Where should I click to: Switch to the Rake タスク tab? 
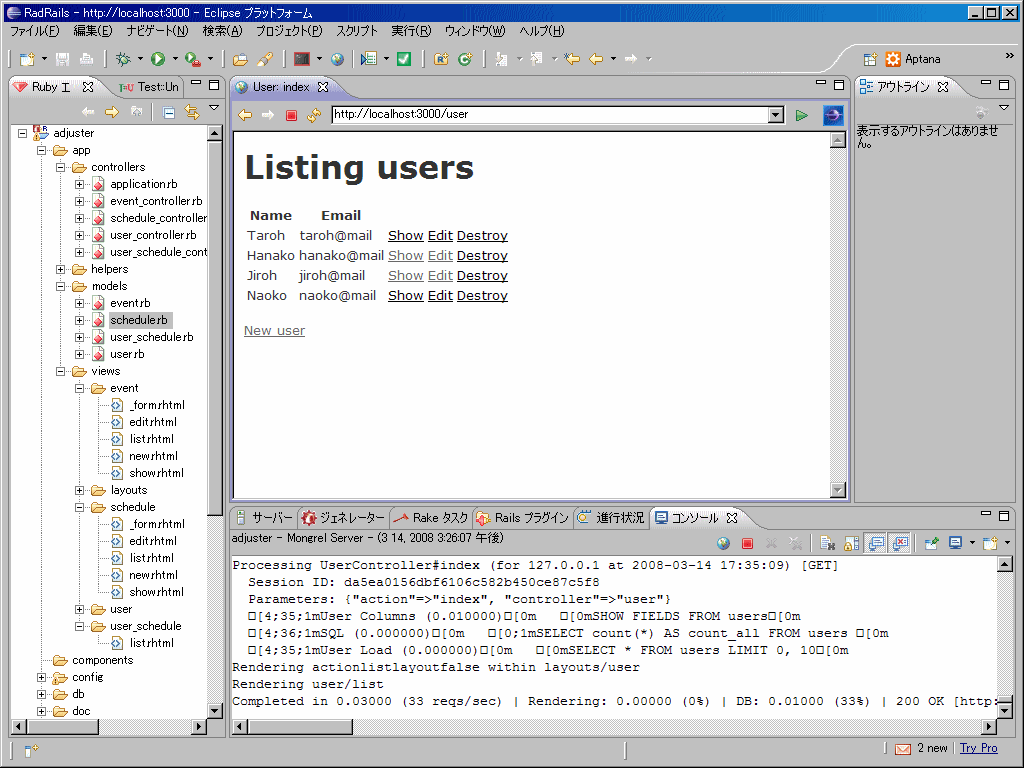[431, 518]
